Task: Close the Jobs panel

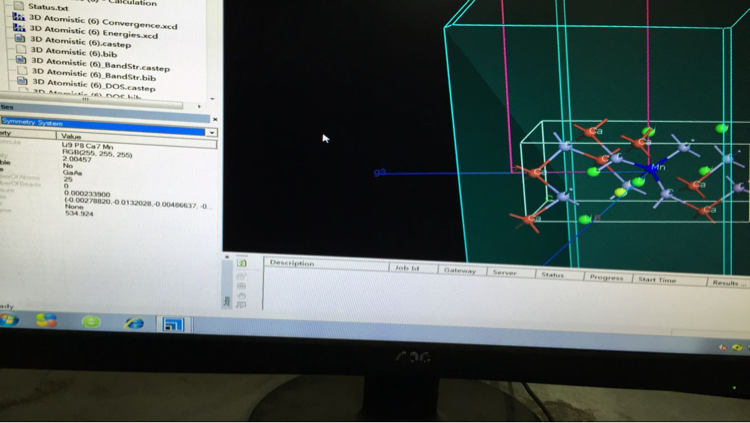Action: pyautogui.click(x=227, y=257)
